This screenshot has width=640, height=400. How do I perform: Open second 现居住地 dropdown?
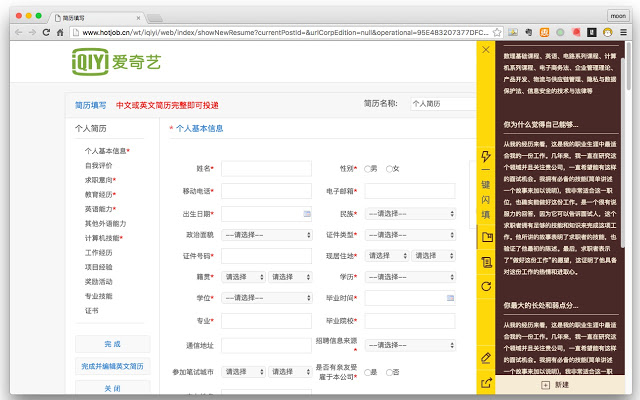click(433, 256)
